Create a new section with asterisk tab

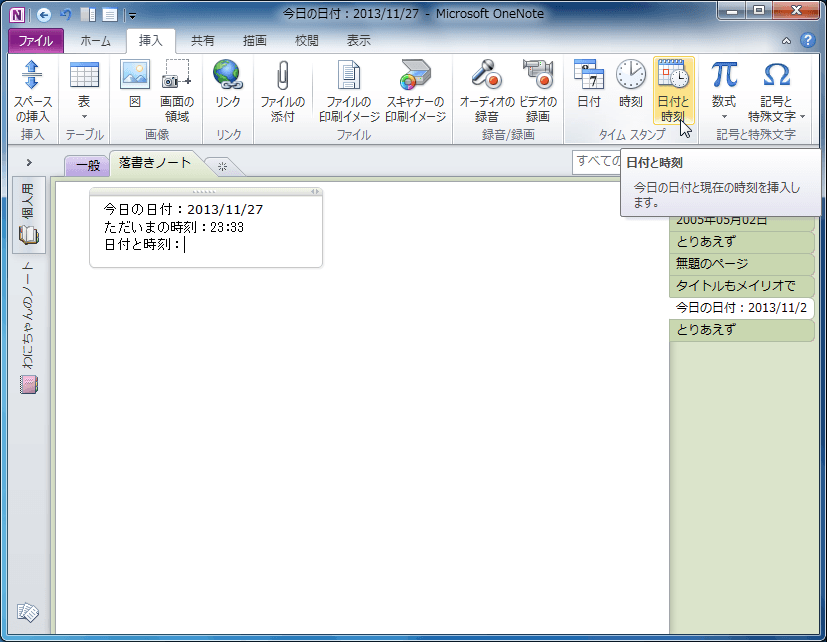[x=223, y=167]
